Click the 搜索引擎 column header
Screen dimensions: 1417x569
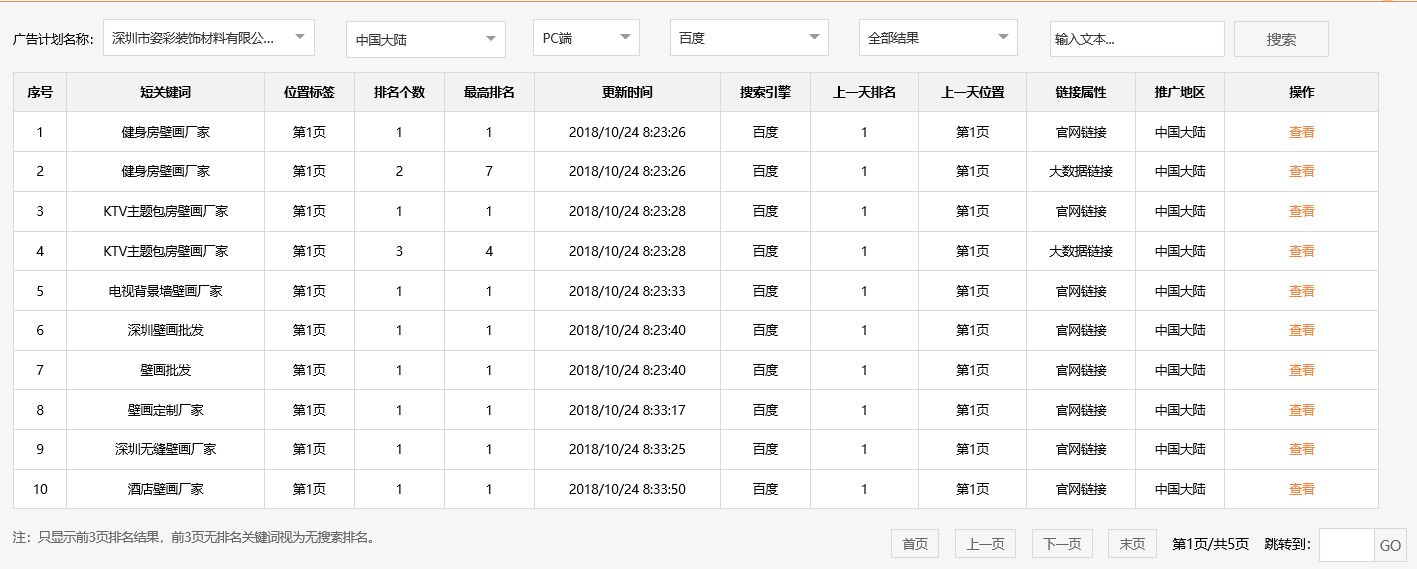coord(765,92)
